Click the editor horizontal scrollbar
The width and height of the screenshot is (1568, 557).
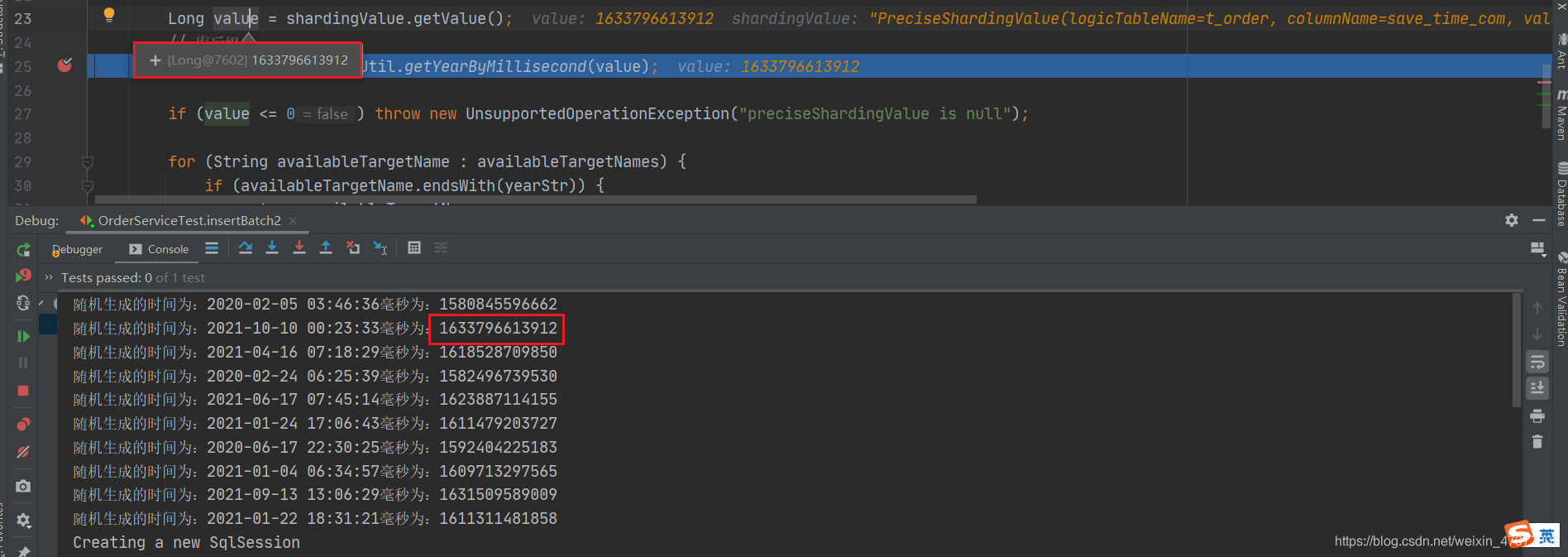tap(536, 199)
